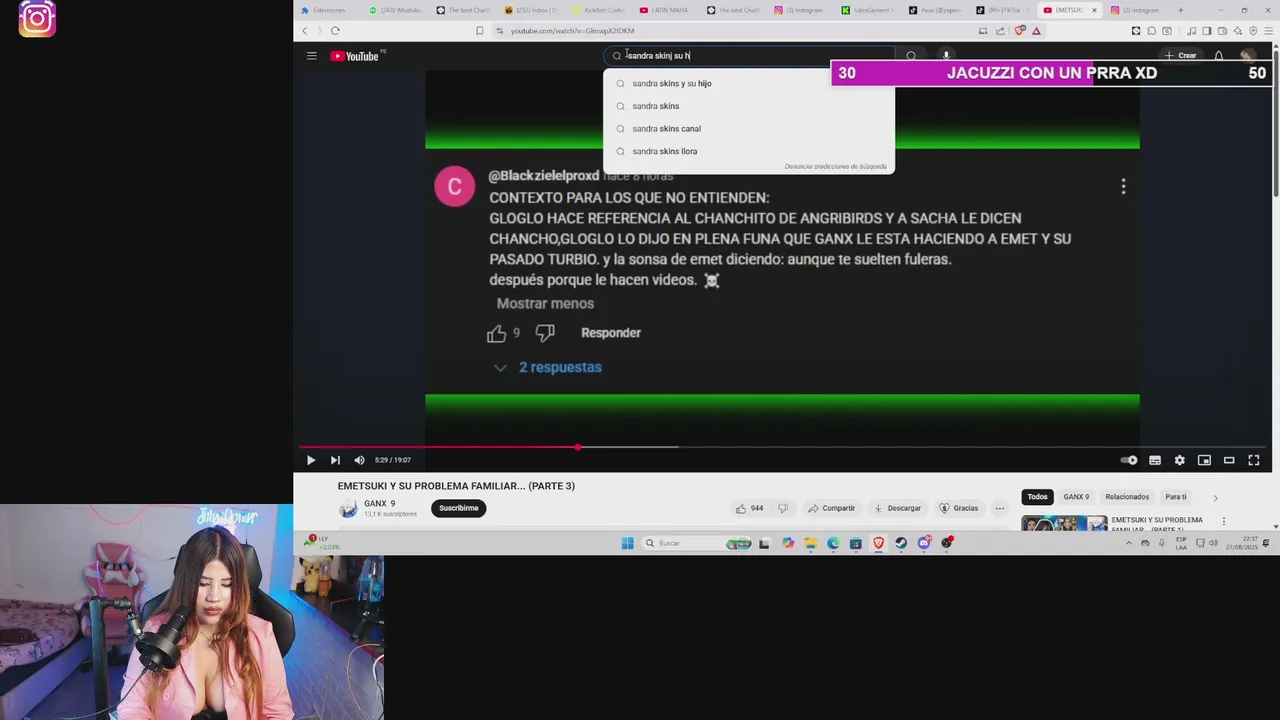The width and height of the screenshot is (1280, 720).
Task: Bookmark this page icon
Action: pos(479,31)
